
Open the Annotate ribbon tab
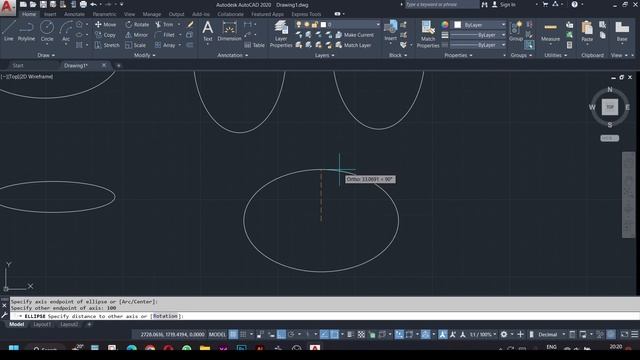[74, 14]
